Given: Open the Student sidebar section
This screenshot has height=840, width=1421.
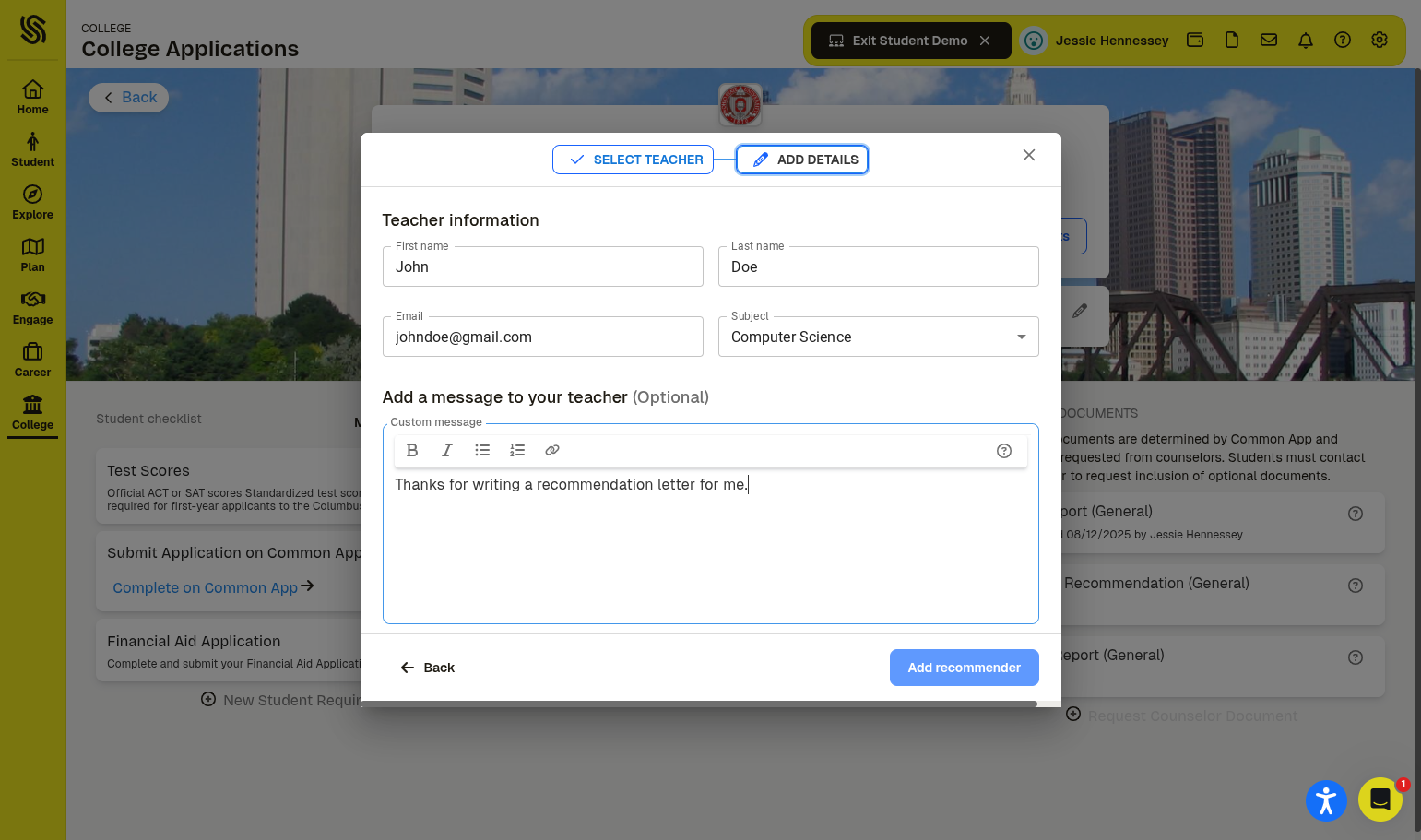Looking at the screenshot, I should point(32,149).
